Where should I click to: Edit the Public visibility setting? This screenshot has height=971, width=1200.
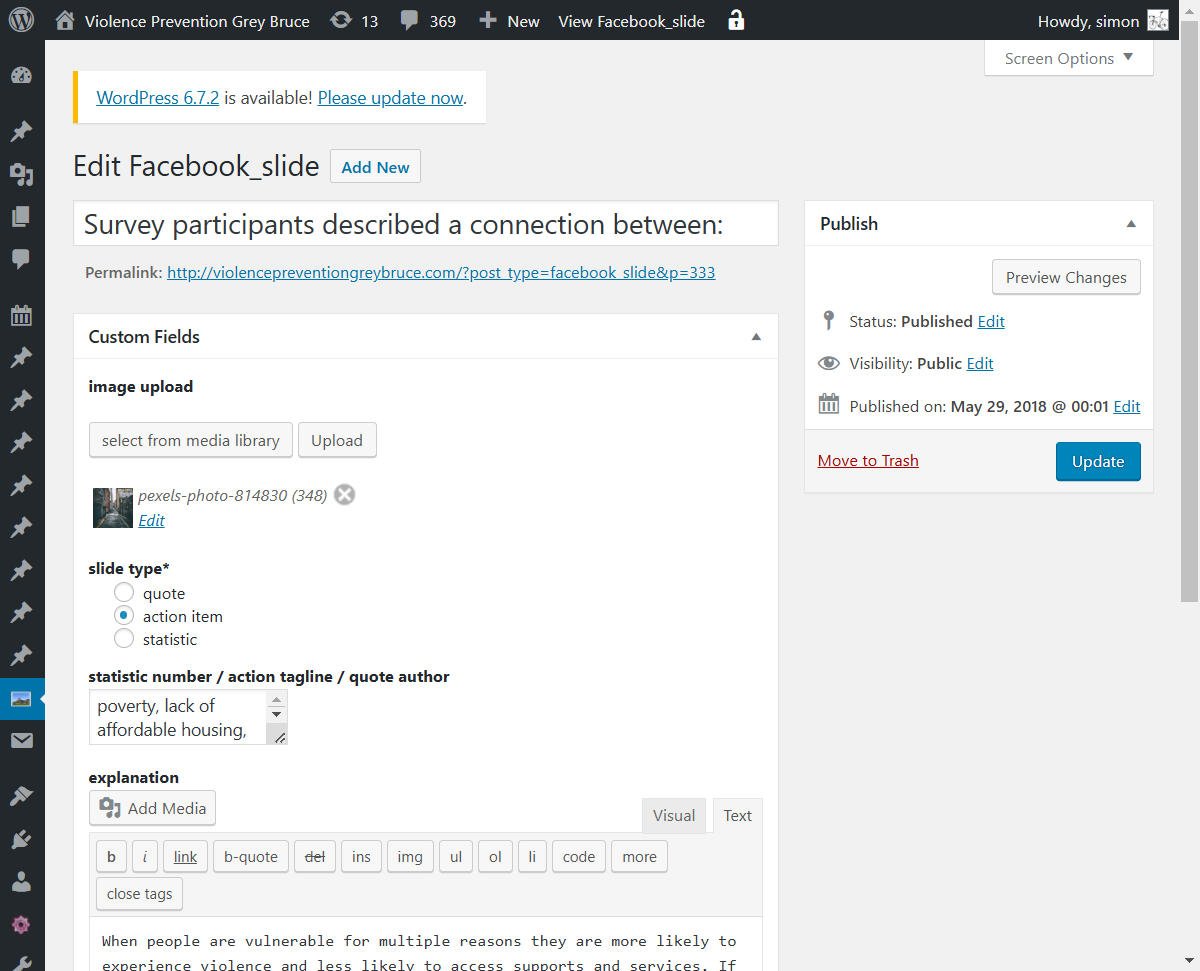[x=980, y=363]
